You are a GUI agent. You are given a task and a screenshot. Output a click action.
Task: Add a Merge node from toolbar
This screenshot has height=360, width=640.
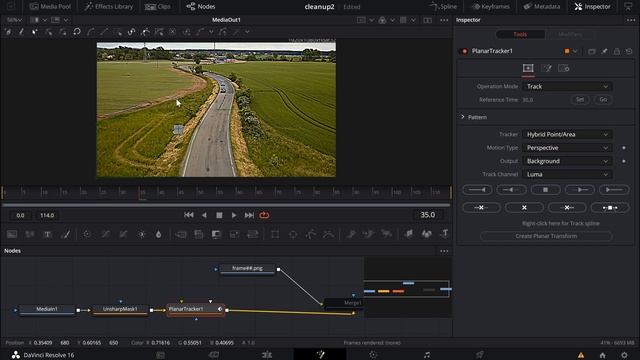(181, 234)
